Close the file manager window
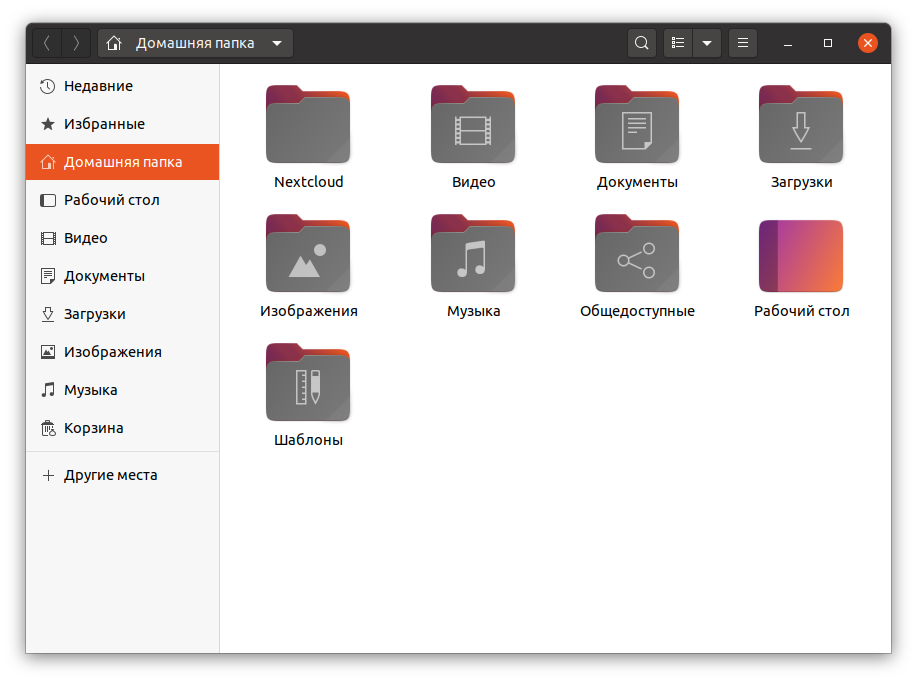Screen dimensions: 917x682 point(867,43)
